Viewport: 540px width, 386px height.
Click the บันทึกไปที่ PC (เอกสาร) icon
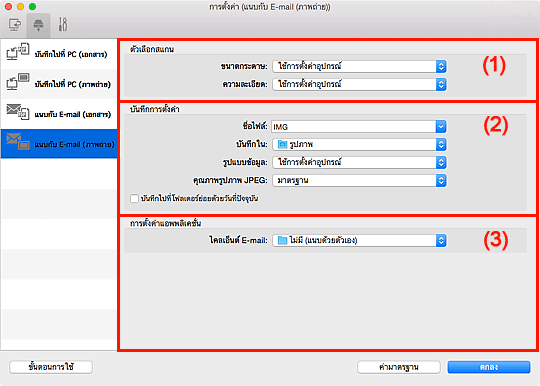[x=18, y=52]
